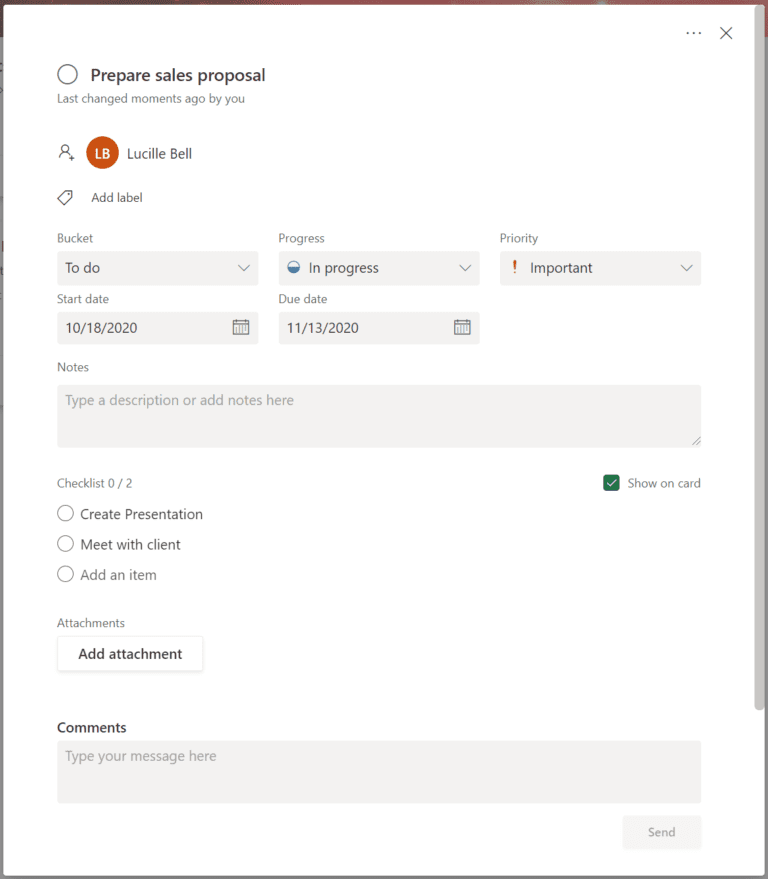Open the Progress dropdown
Viewport: 768px width, 879px height.
(464, 268)
